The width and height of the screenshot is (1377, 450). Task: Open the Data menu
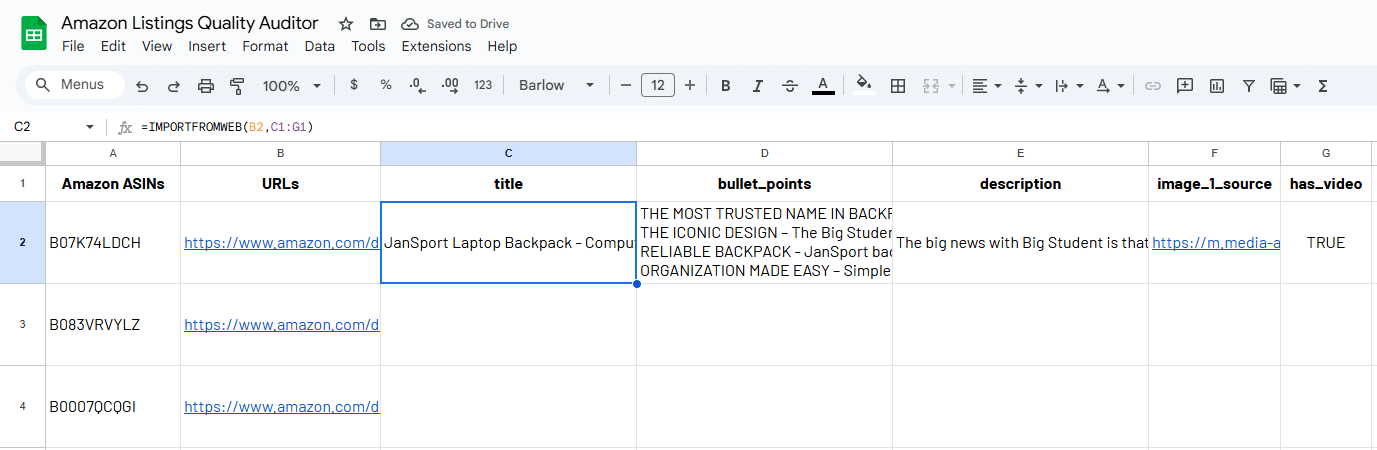tap(320, 46)
